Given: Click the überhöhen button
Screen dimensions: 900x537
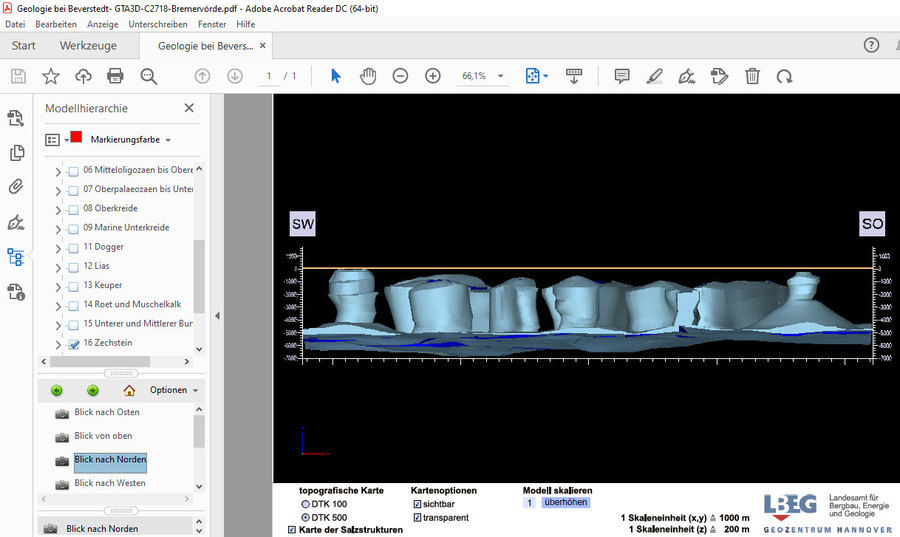Looking at the screenshot, I should coord(565,503).
